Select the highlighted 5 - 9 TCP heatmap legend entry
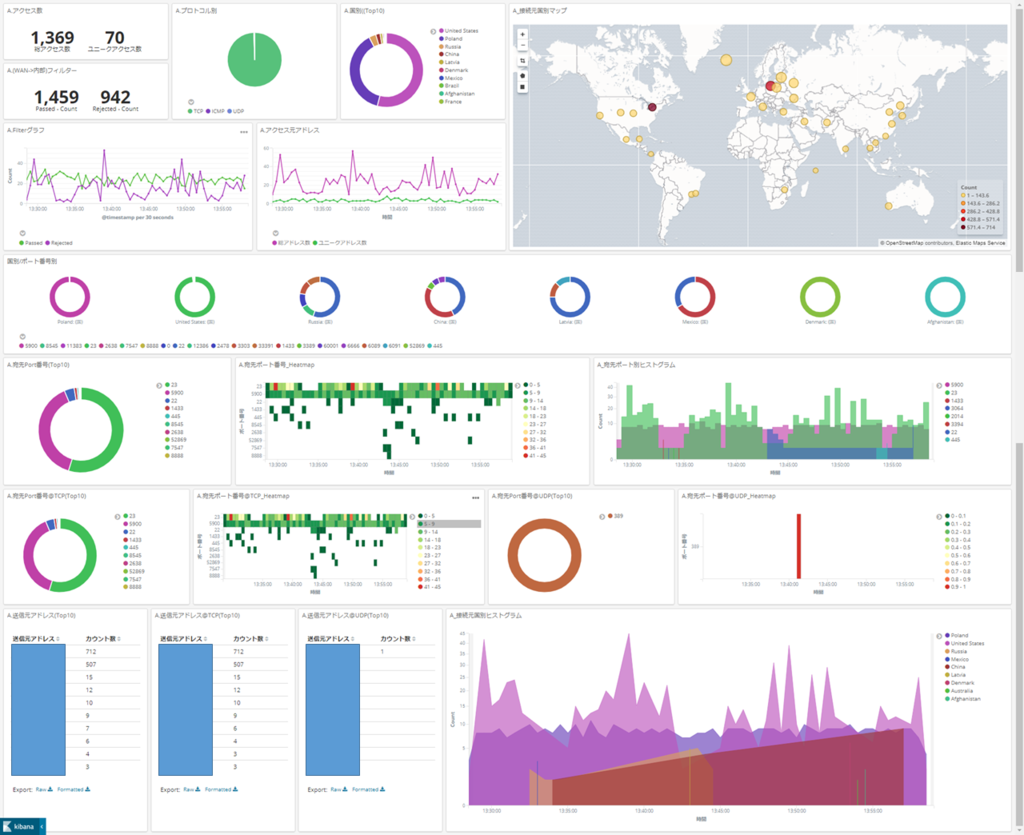The width and height of the screenshot is (1024, 835). tap(449, 524)
